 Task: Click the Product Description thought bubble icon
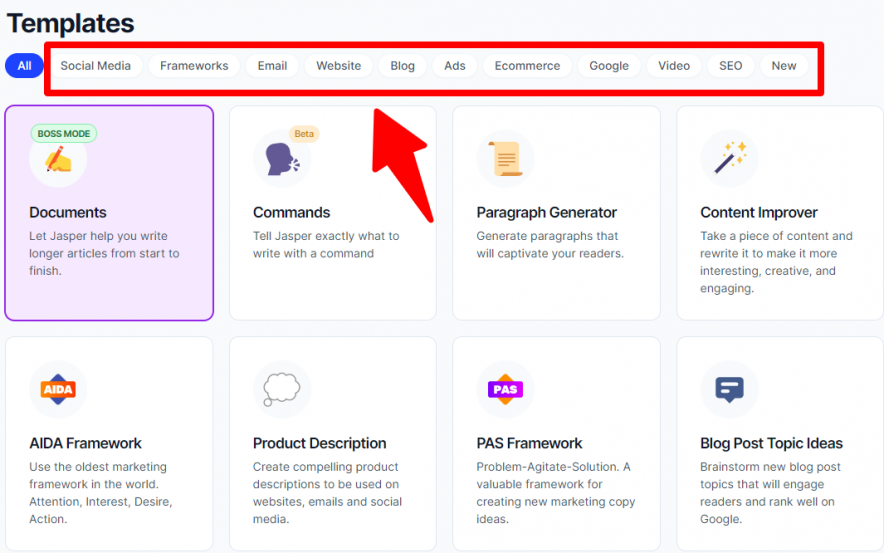click(x=281, y=389)
